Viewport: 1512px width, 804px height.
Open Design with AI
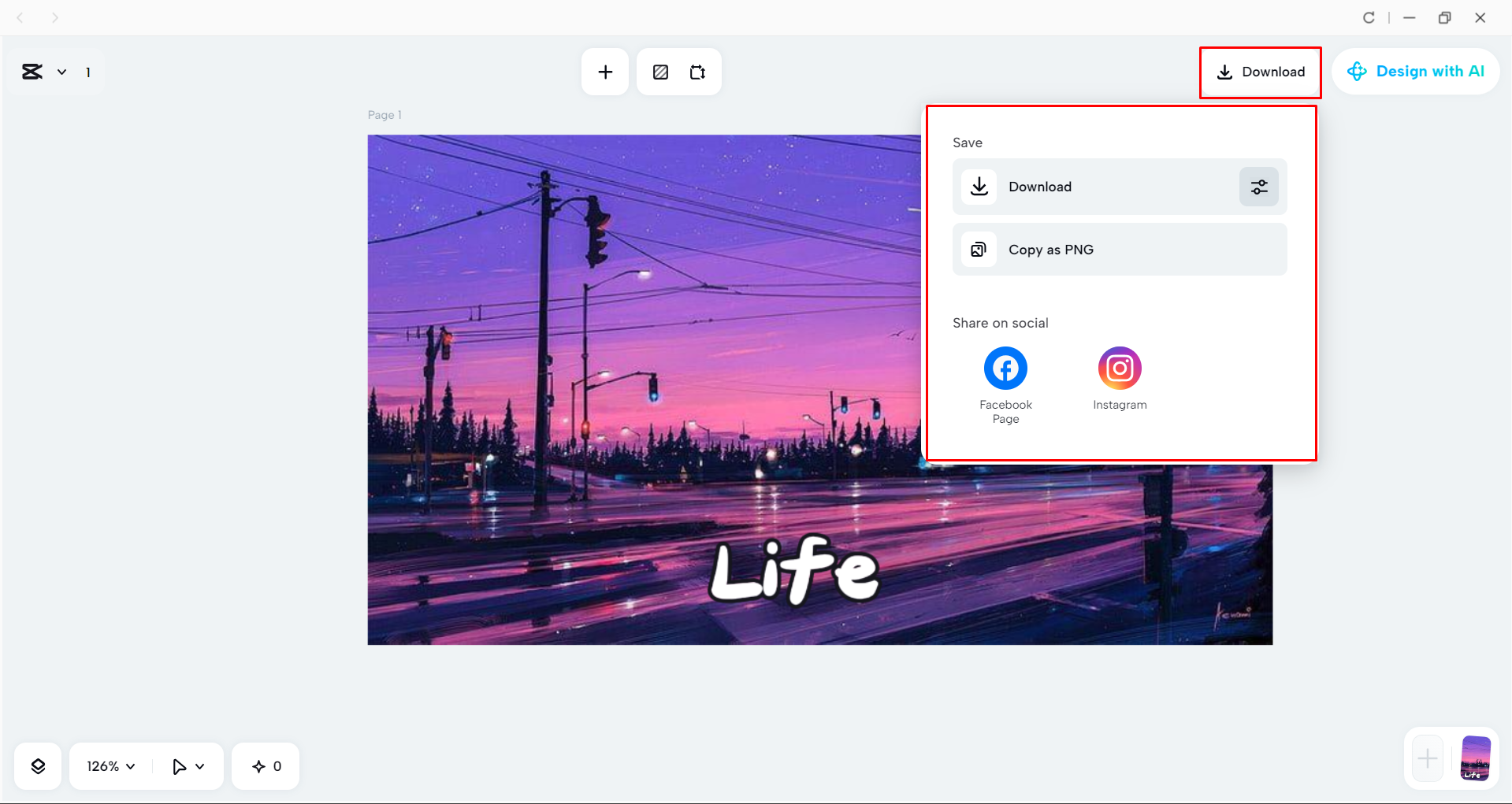pos(1416,72)
